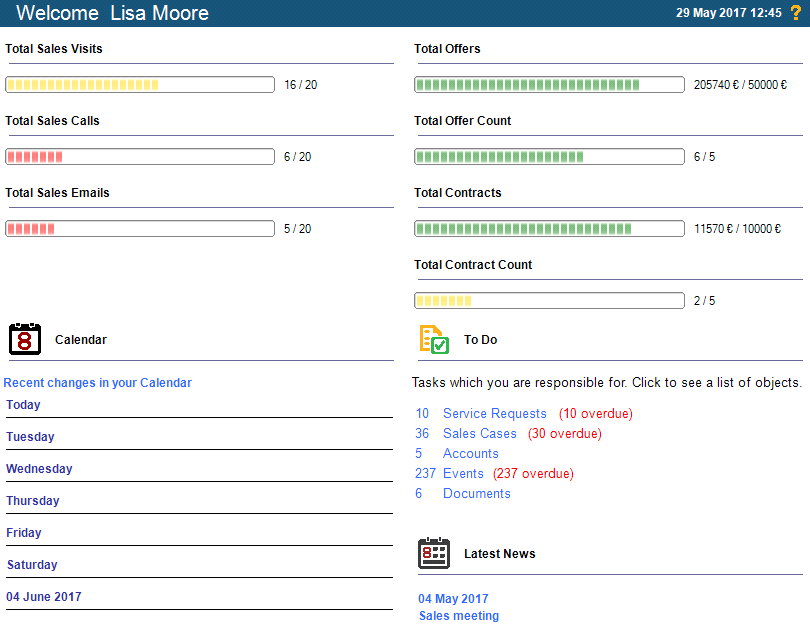Image resolution: width=810 pixels, height=627 pixels.
Task: Click the 5 / 20 sales emails value
Action: click(x=298, y=228)
